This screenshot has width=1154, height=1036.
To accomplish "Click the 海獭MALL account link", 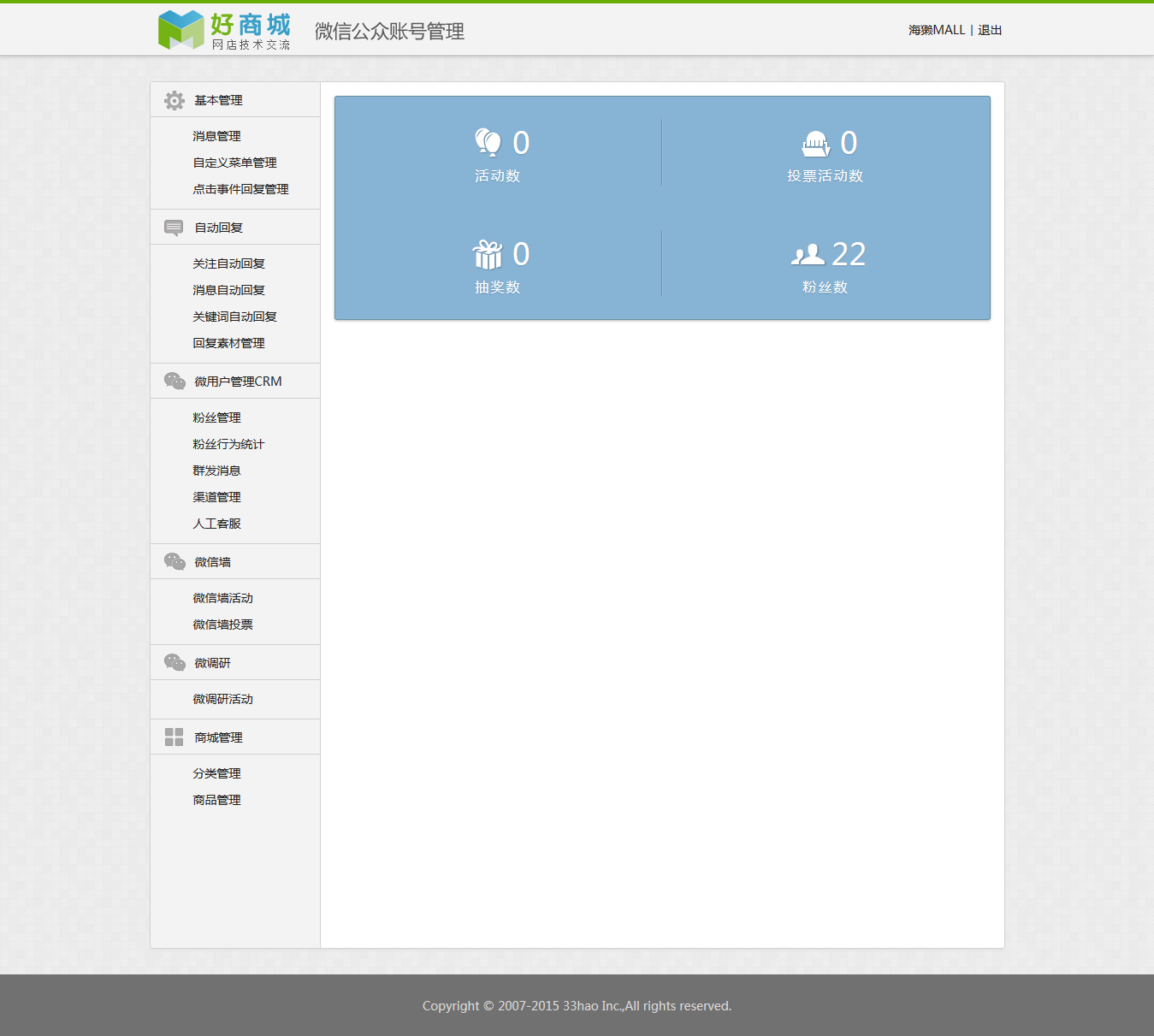I will (x=937, y=30).
